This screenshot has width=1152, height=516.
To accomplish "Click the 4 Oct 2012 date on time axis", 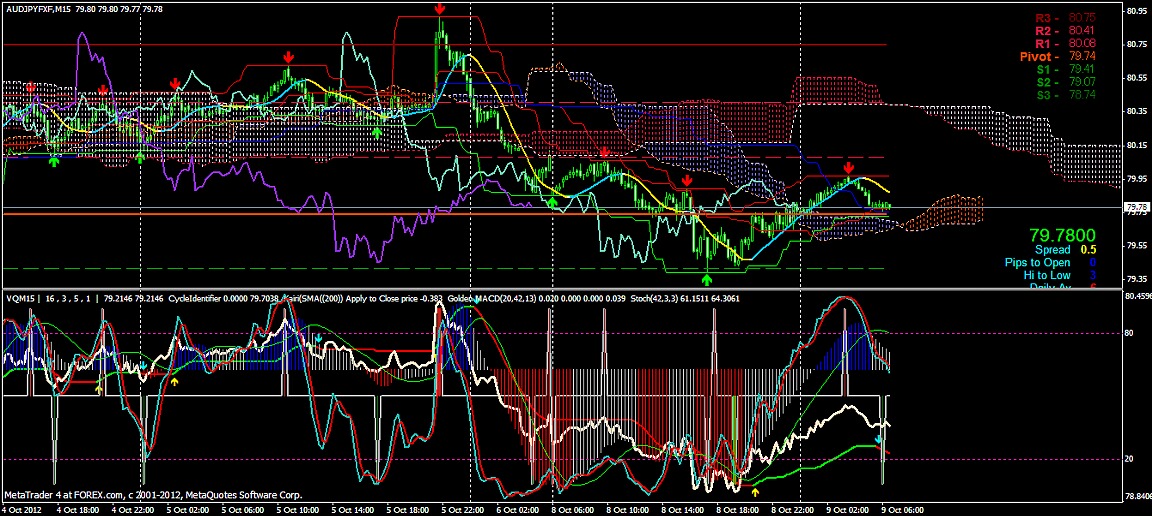I will (x=22, y=509).
